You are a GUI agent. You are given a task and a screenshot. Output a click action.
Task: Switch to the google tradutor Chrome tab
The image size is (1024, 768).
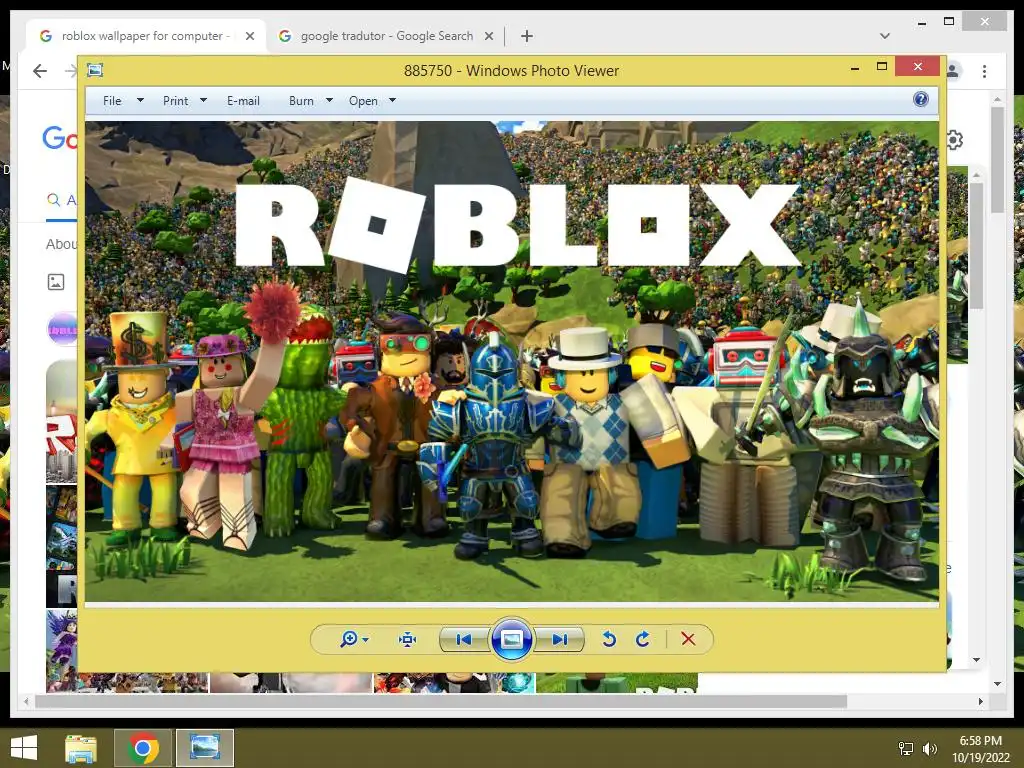pos(387,36)
